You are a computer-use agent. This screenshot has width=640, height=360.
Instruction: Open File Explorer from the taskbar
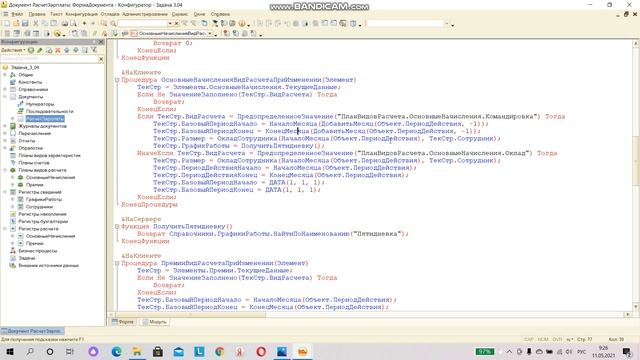pos(137,351)
